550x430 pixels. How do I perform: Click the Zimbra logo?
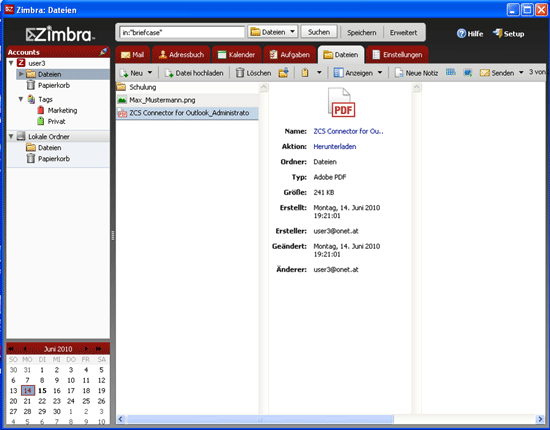click(60, 34)
